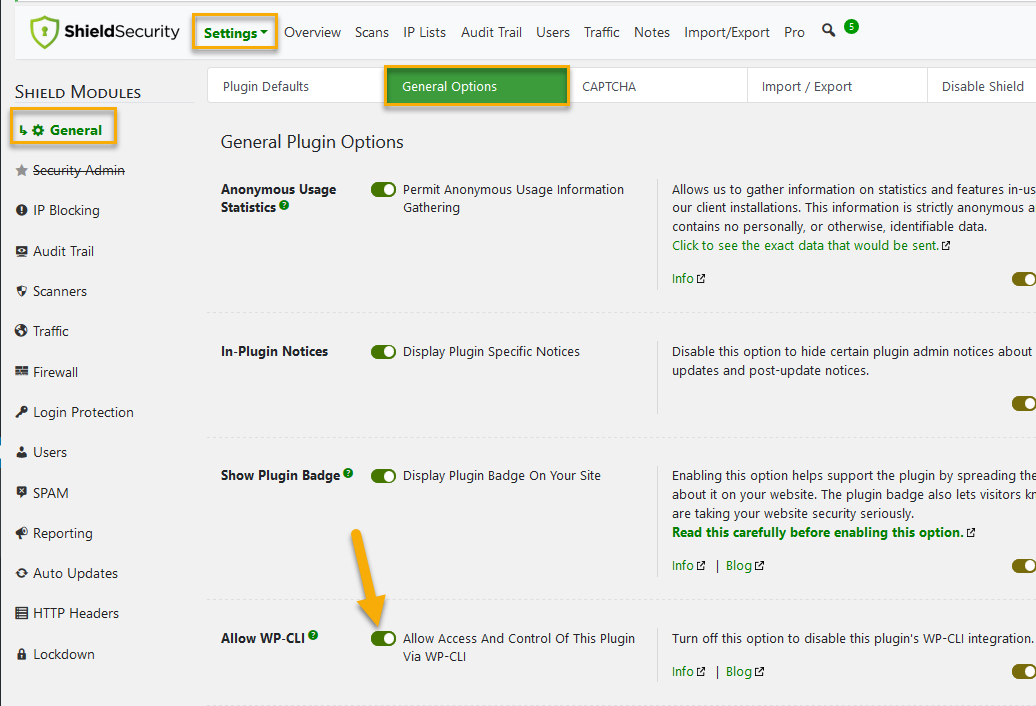The width and height of the screenshot is (1036, 706).
Task: Open the IP Blocking module
Action: point(66,210)
